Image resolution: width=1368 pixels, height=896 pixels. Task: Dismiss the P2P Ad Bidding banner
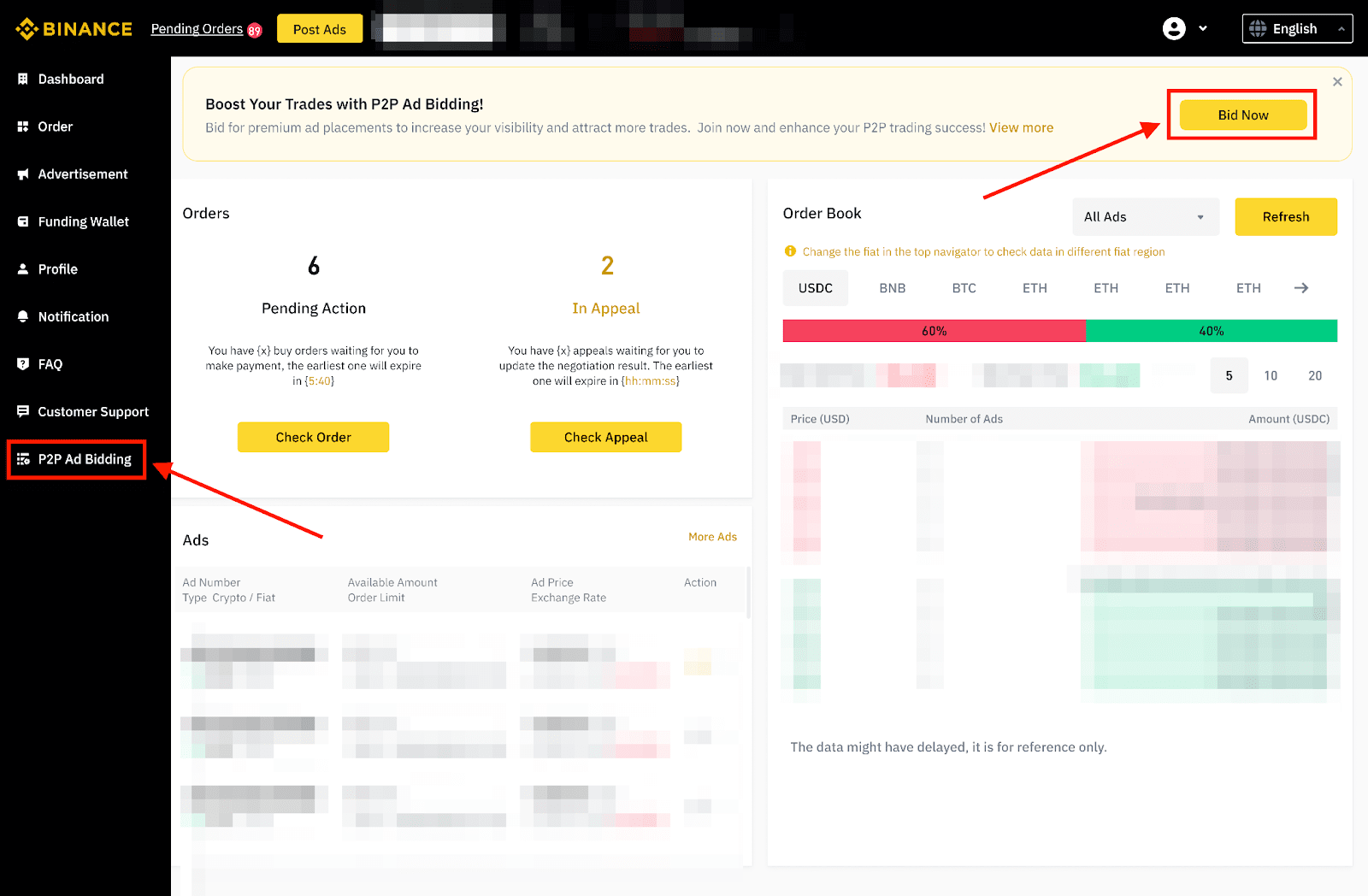click(1336, 81)
